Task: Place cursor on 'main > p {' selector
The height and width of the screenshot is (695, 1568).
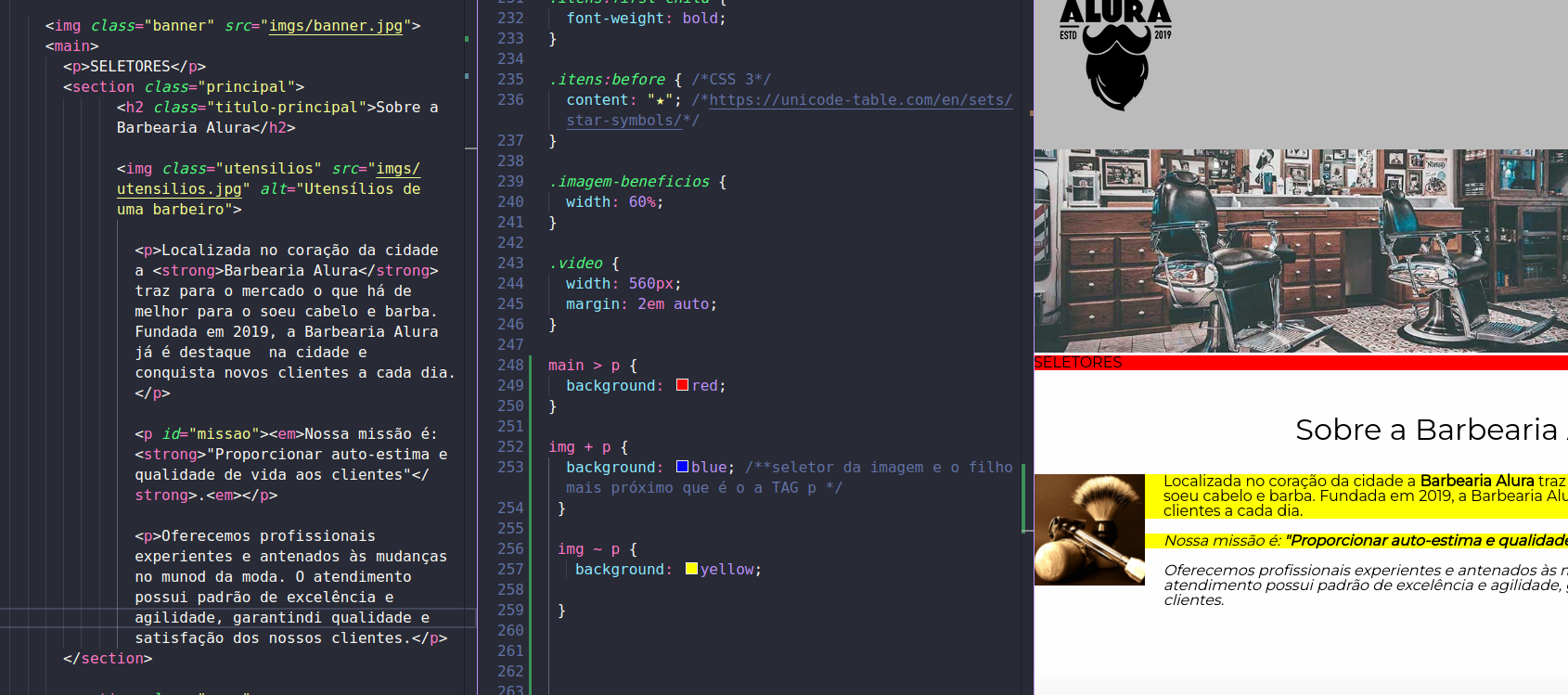Action: (x=592, y=366)
